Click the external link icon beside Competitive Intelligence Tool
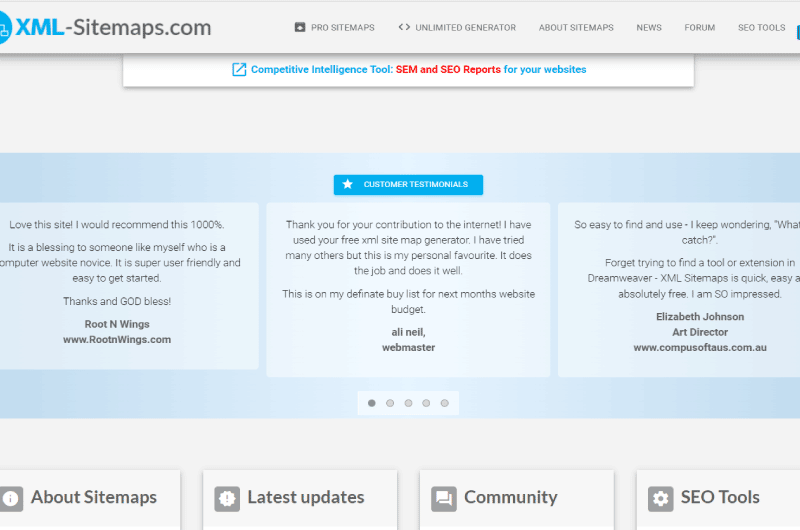Image resolution: width=800 pixels, height=530 pixels. (239, 69)
